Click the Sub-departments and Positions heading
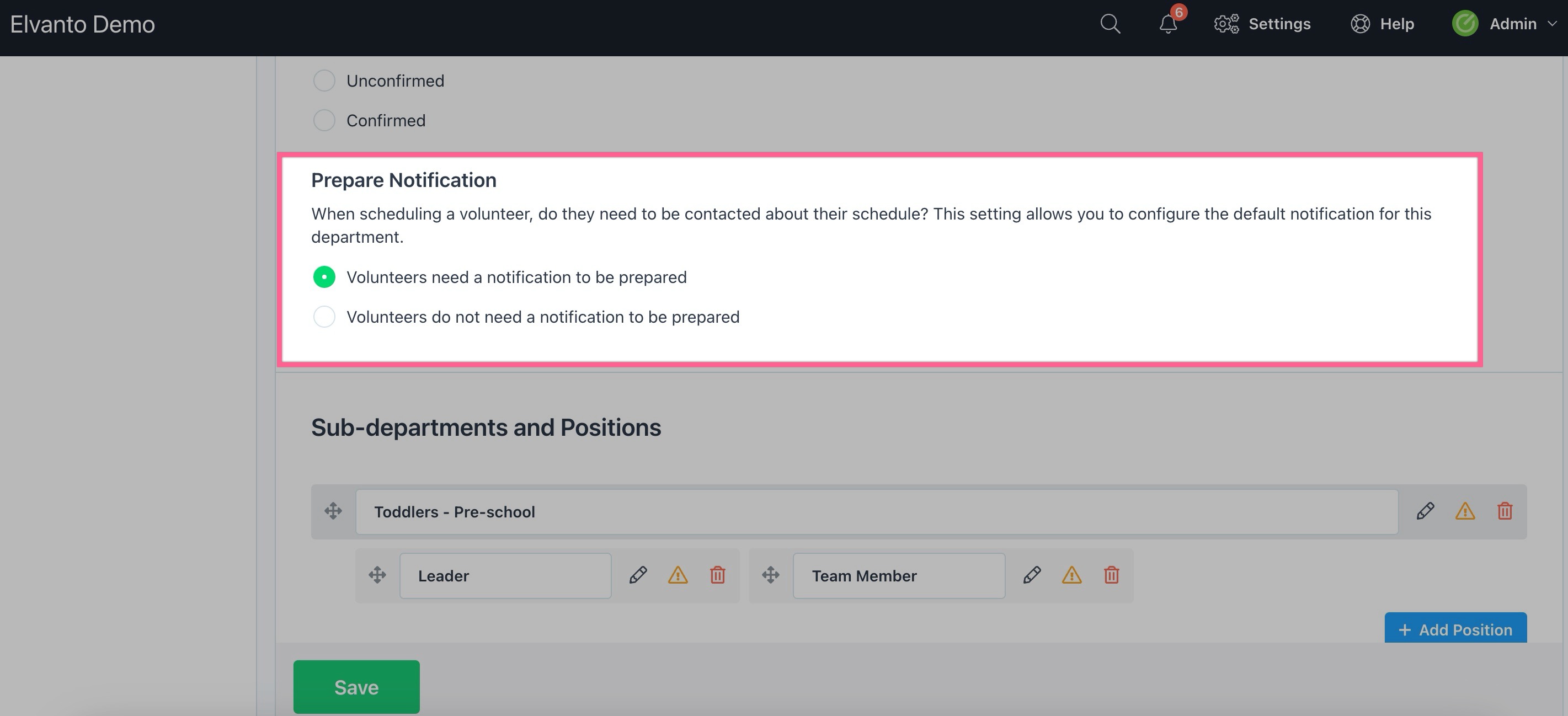 [486, 427]
